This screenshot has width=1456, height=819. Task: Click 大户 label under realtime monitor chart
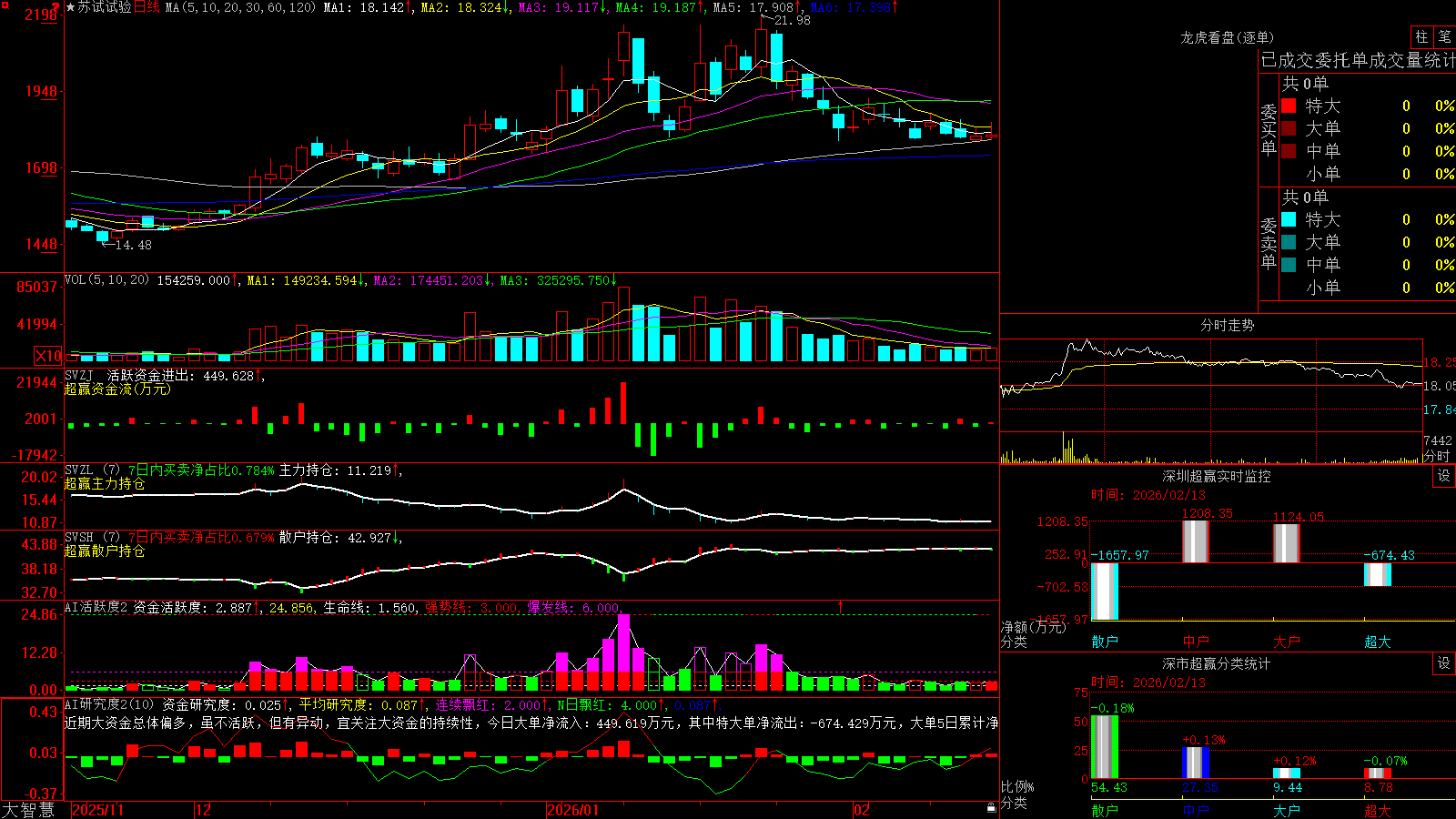click(x=1287, y=642)
